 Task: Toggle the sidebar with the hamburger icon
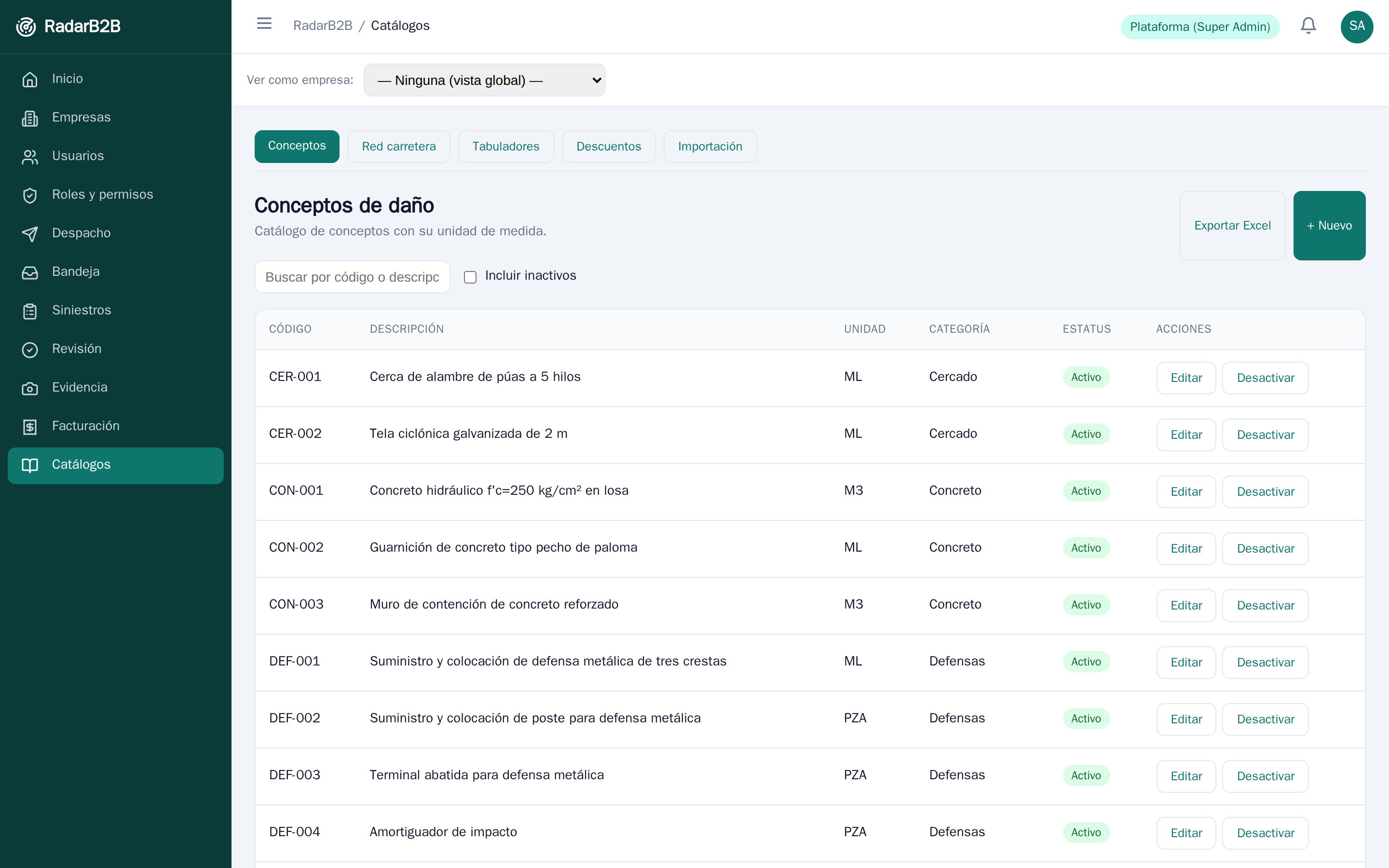(x=264, y=24)
